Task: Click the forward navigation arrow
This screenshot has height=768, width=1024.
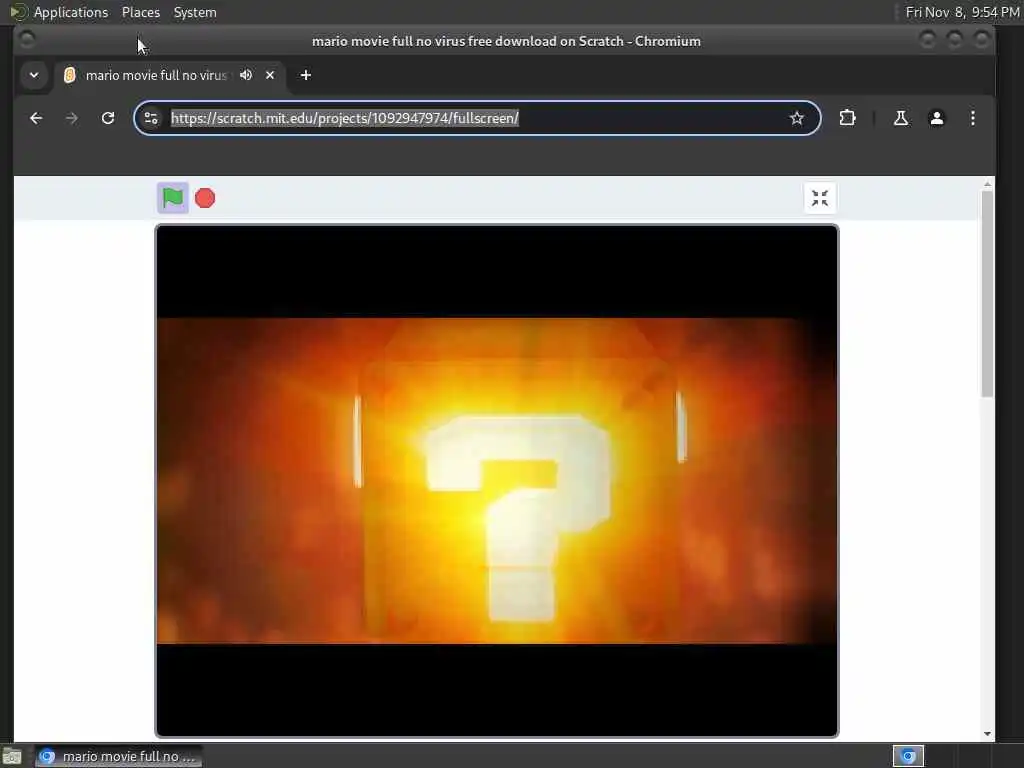Action: pos(72,118)
